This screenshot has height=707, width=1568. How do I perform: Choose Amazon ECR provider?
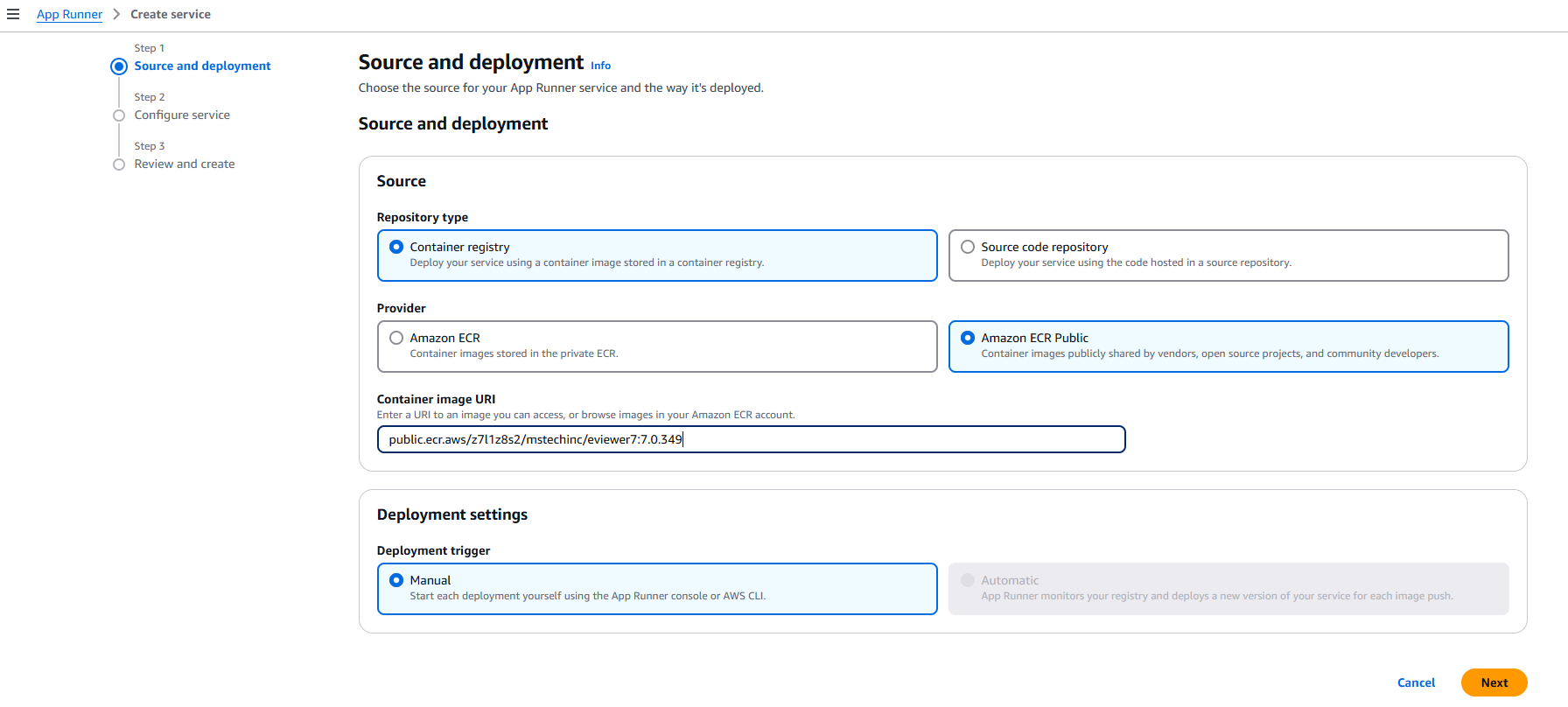657,346
